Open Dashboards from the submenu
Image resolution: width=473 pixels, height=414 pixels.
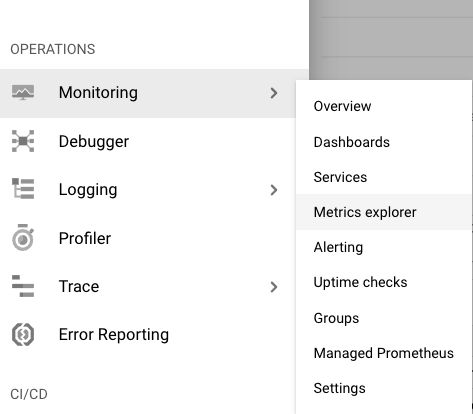click(x=383, y=142)
